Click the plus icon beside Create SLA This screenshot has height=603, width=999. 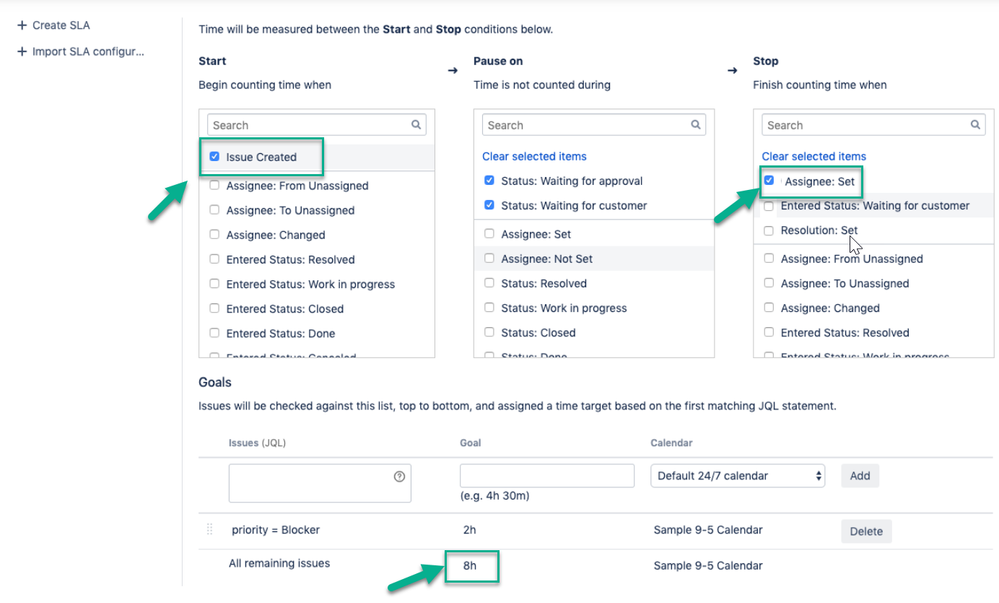[x=22, y=25]
